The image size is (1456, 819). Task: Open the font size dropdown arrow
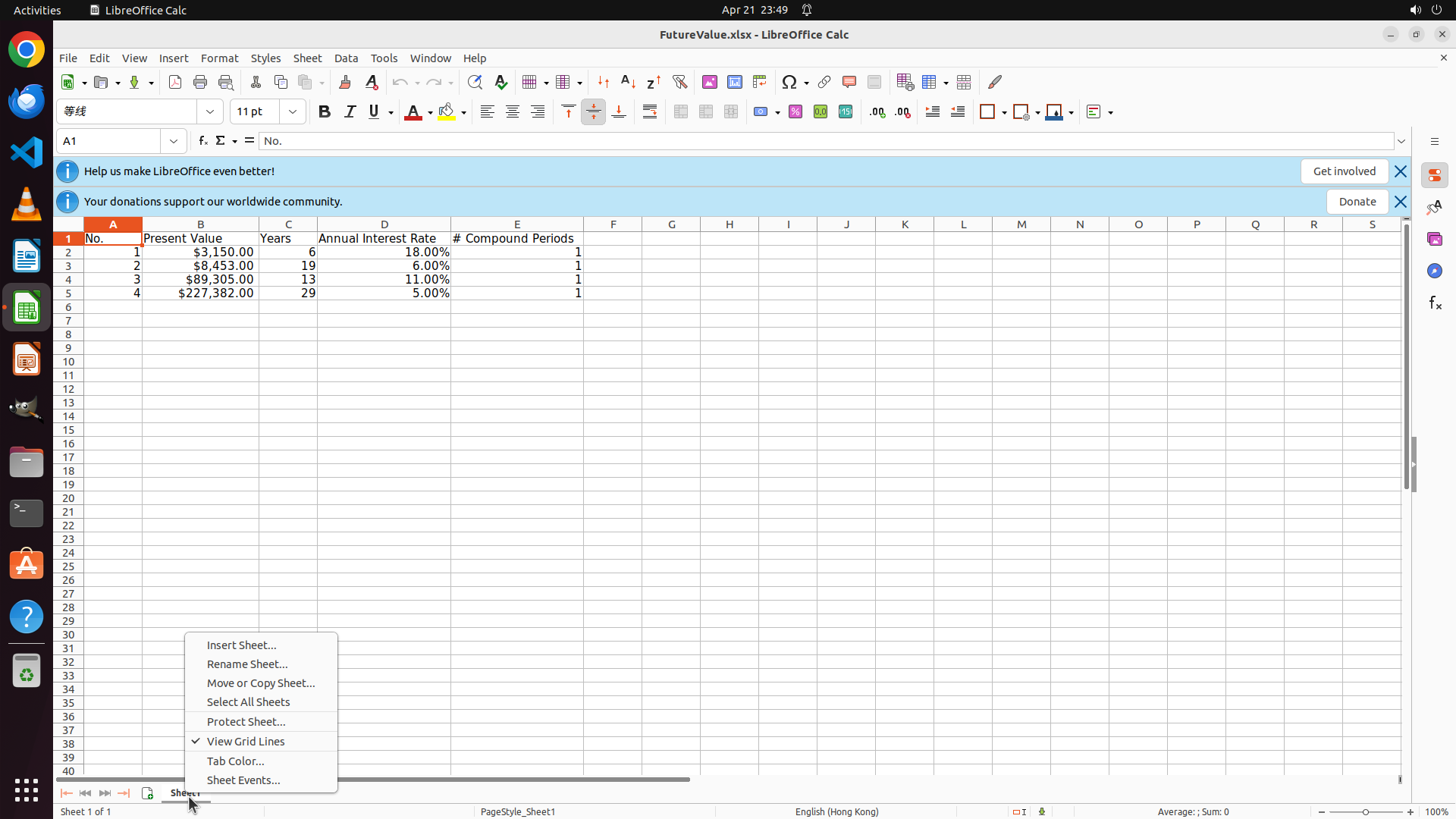click(x=293, y=112)
